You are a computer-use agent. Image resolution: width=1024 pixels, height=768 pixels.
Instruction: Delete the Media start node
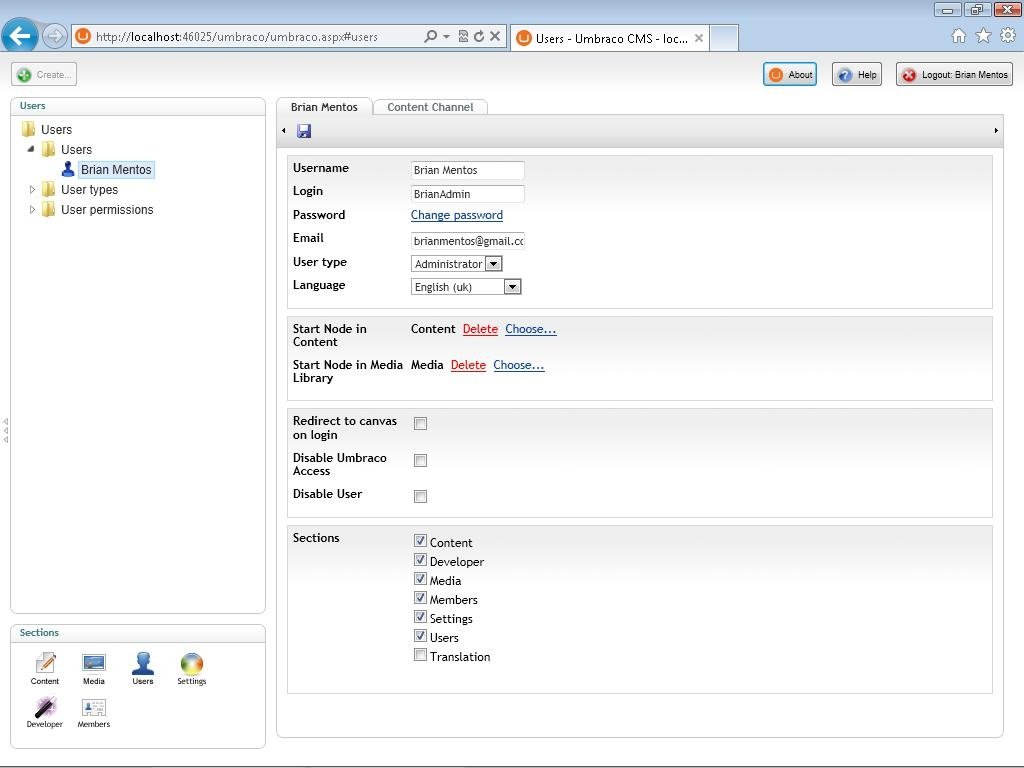[x=468, y=365]
